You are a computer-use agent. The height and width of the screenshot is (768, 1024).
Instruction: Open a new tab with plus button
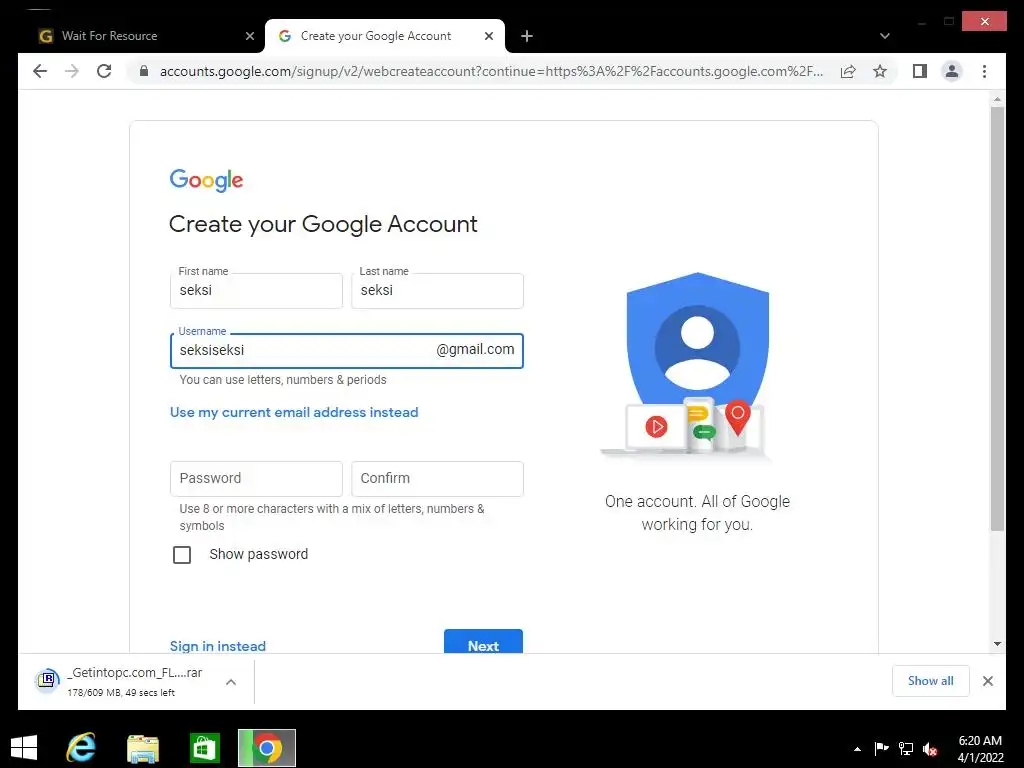526,37
